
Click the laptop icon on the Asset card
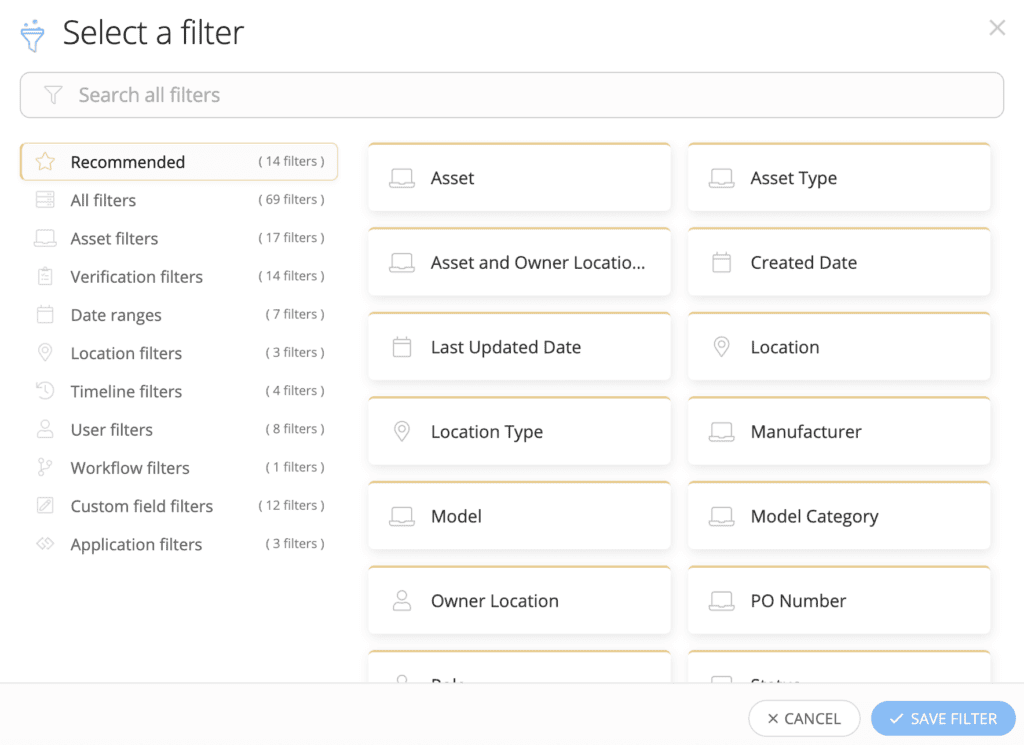[402, 178]
